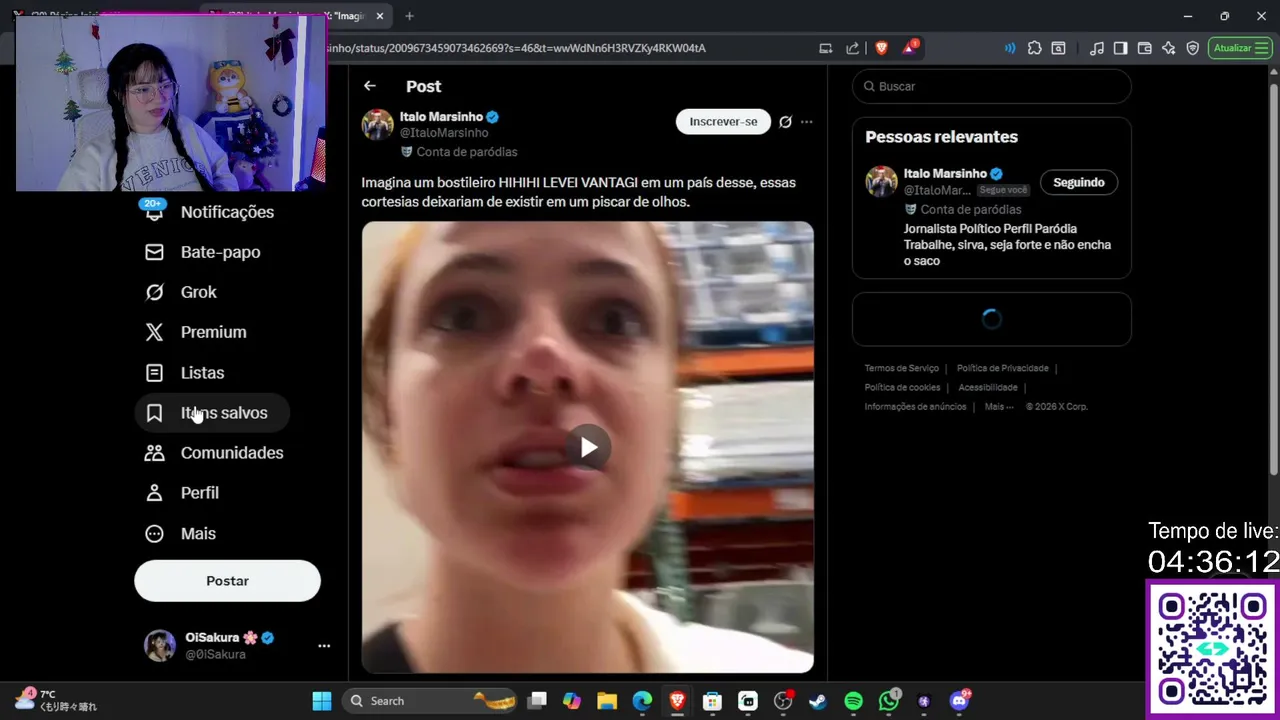Open Italo Marsinho in Pessoas relevantes
The width and height of the screenshot is (1280, 720).
tap(945, 174)
